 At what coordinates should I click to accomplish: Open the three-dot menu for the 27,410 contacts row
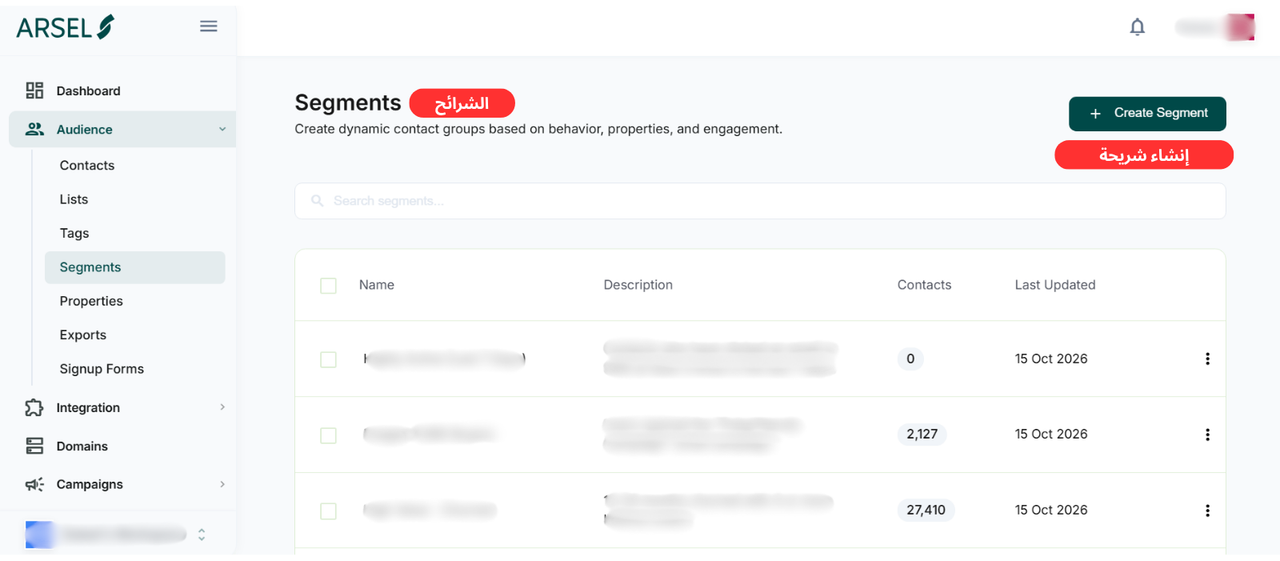click(1207, 511)
